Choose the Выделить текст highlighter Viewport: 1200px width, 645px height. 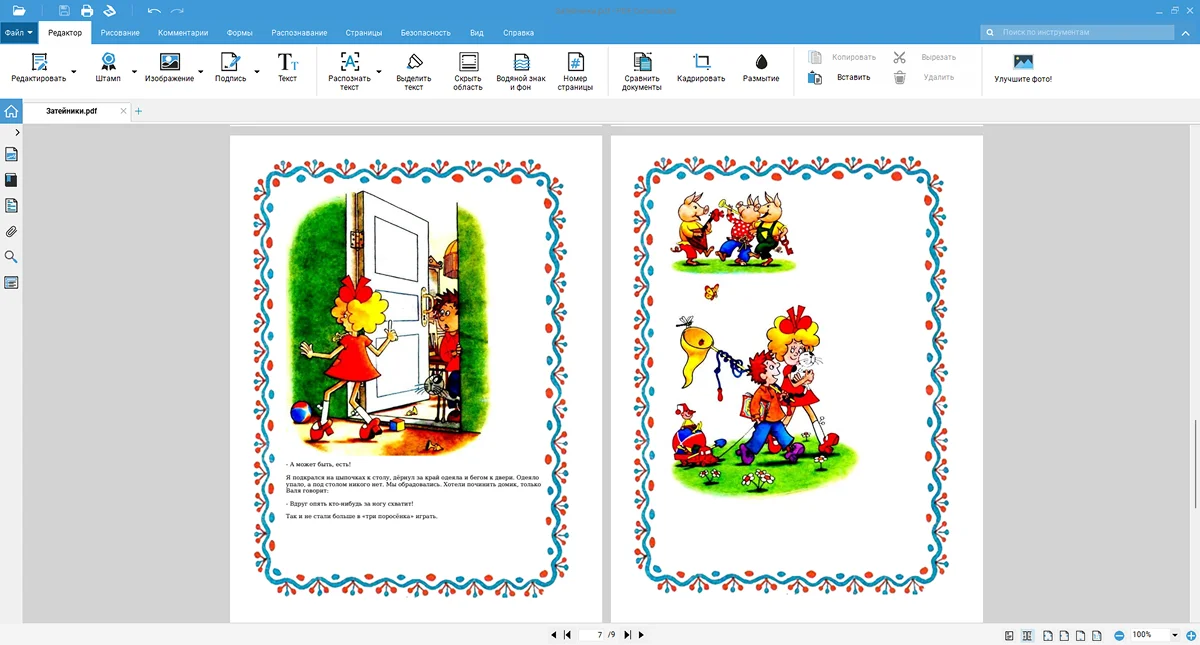click(414, 72)
